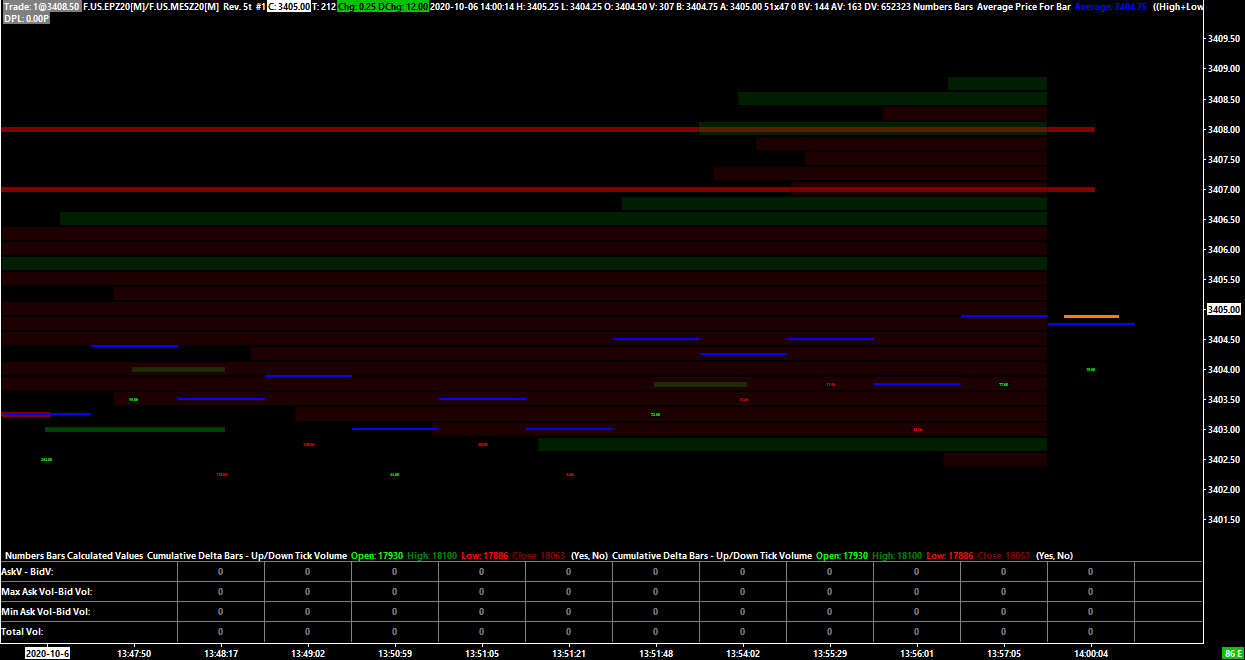
Task: Click the 3407.00 price scale label
Action: pos(1224,189)
